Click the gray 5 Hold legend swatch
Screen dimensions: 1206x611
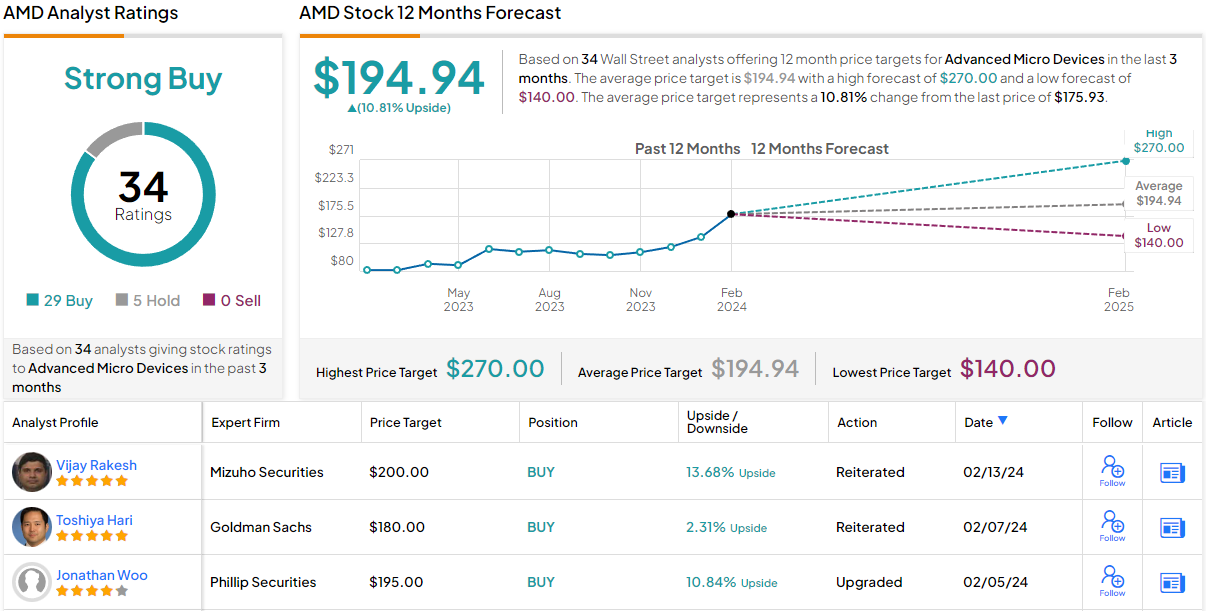click(x=122, y=300)
